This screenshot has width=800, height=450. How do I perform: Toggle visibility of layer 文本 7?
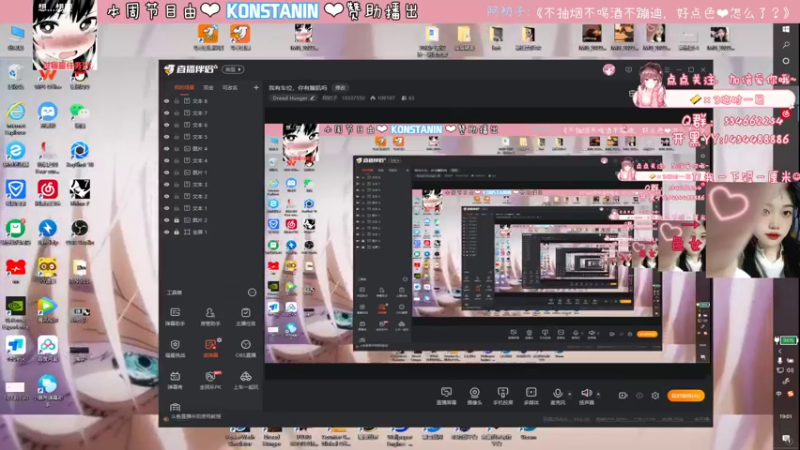point(166,113)
